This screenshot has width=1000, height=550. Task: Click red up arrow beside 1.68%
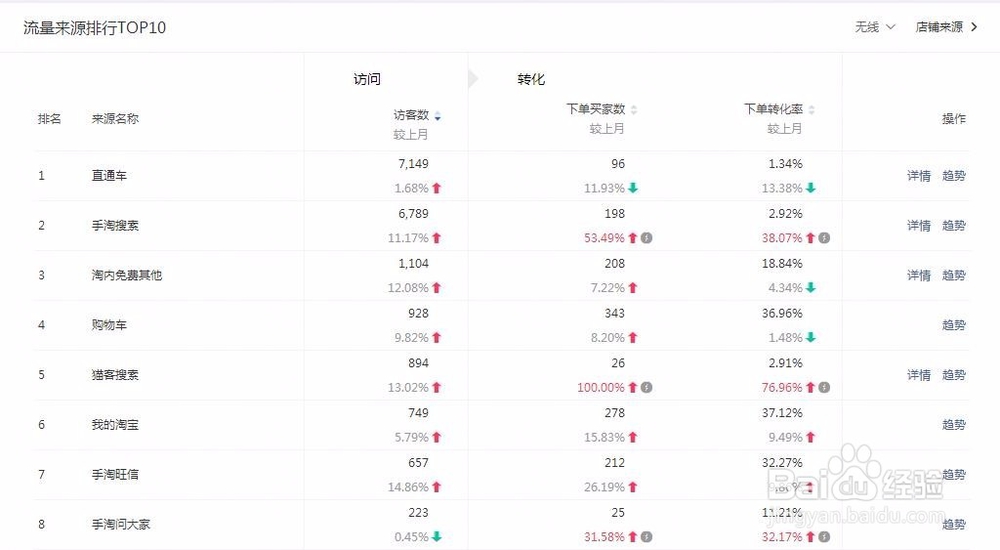click(x=437, y=188)
